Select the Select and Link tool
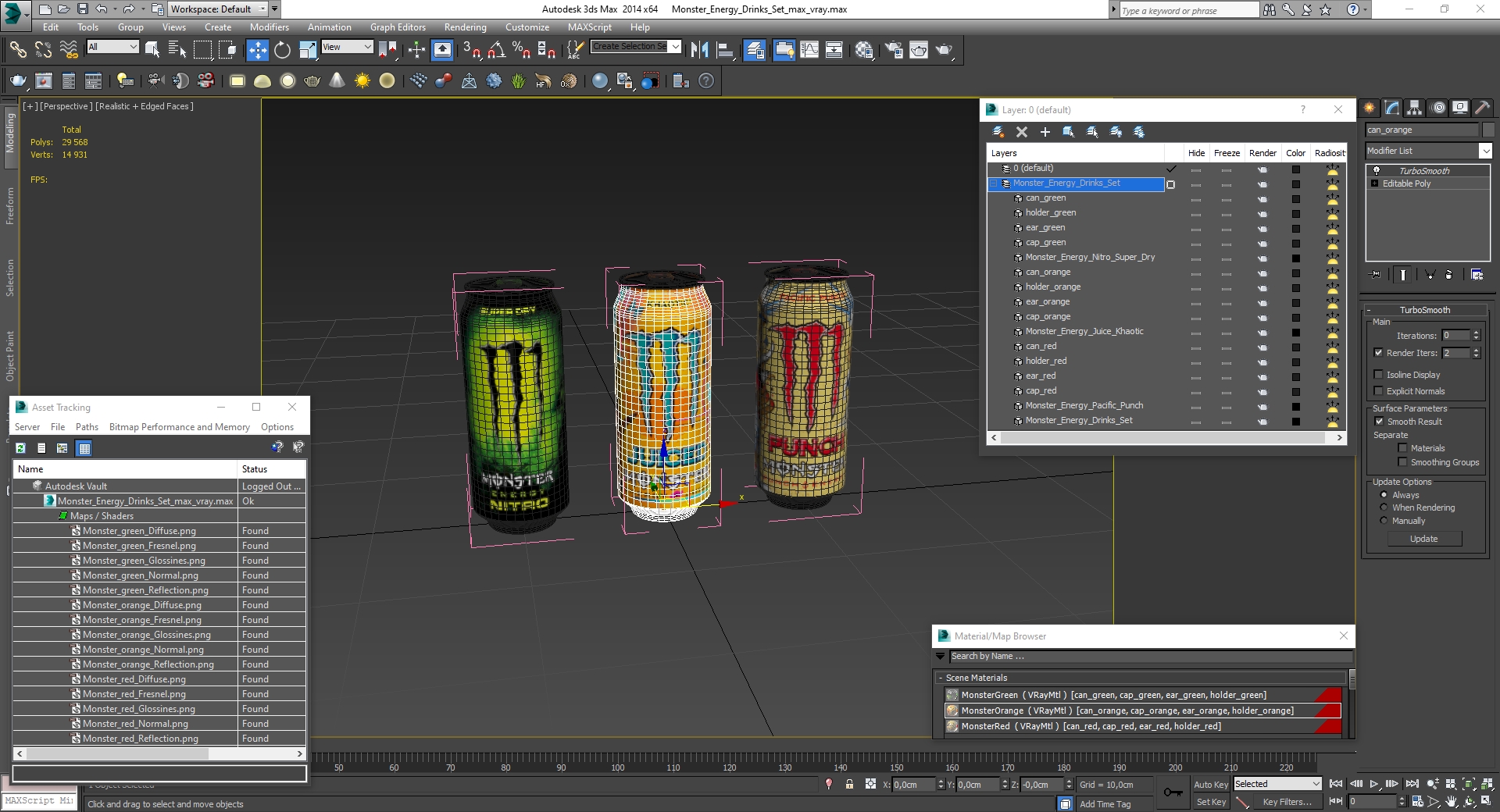 [17, 50]
